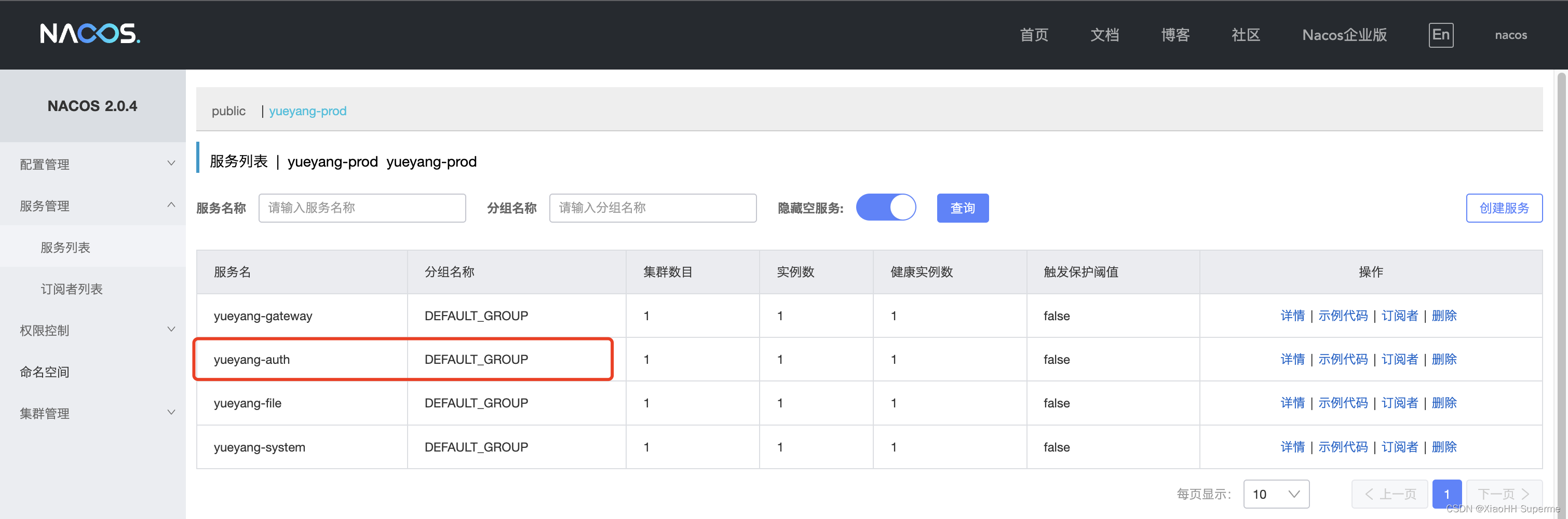
Task: Expand the 集群管理 sidebar section
Action: [92, 413]
